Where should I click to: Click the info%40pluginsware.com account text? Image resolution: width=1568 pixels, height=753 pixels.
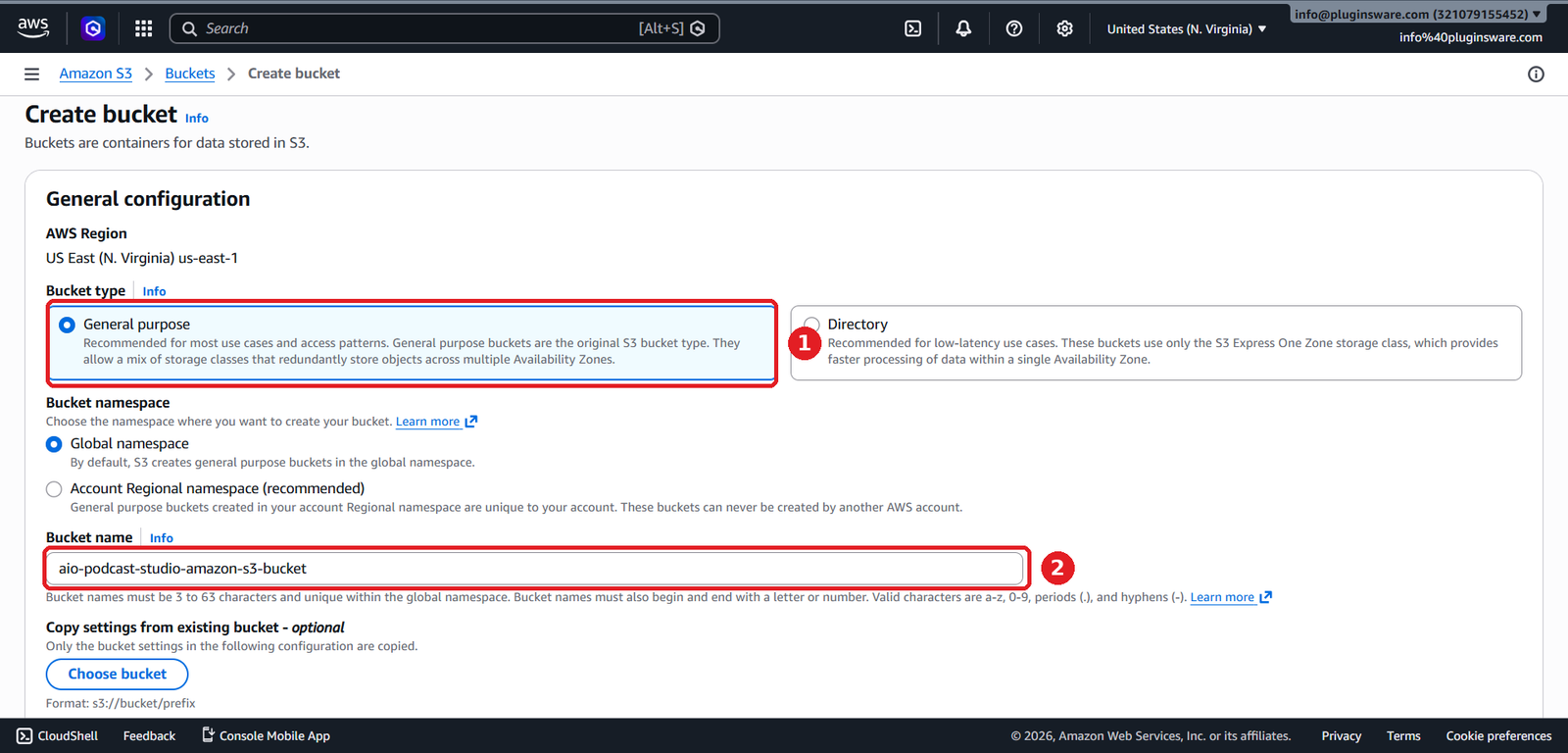[1471, 37]
